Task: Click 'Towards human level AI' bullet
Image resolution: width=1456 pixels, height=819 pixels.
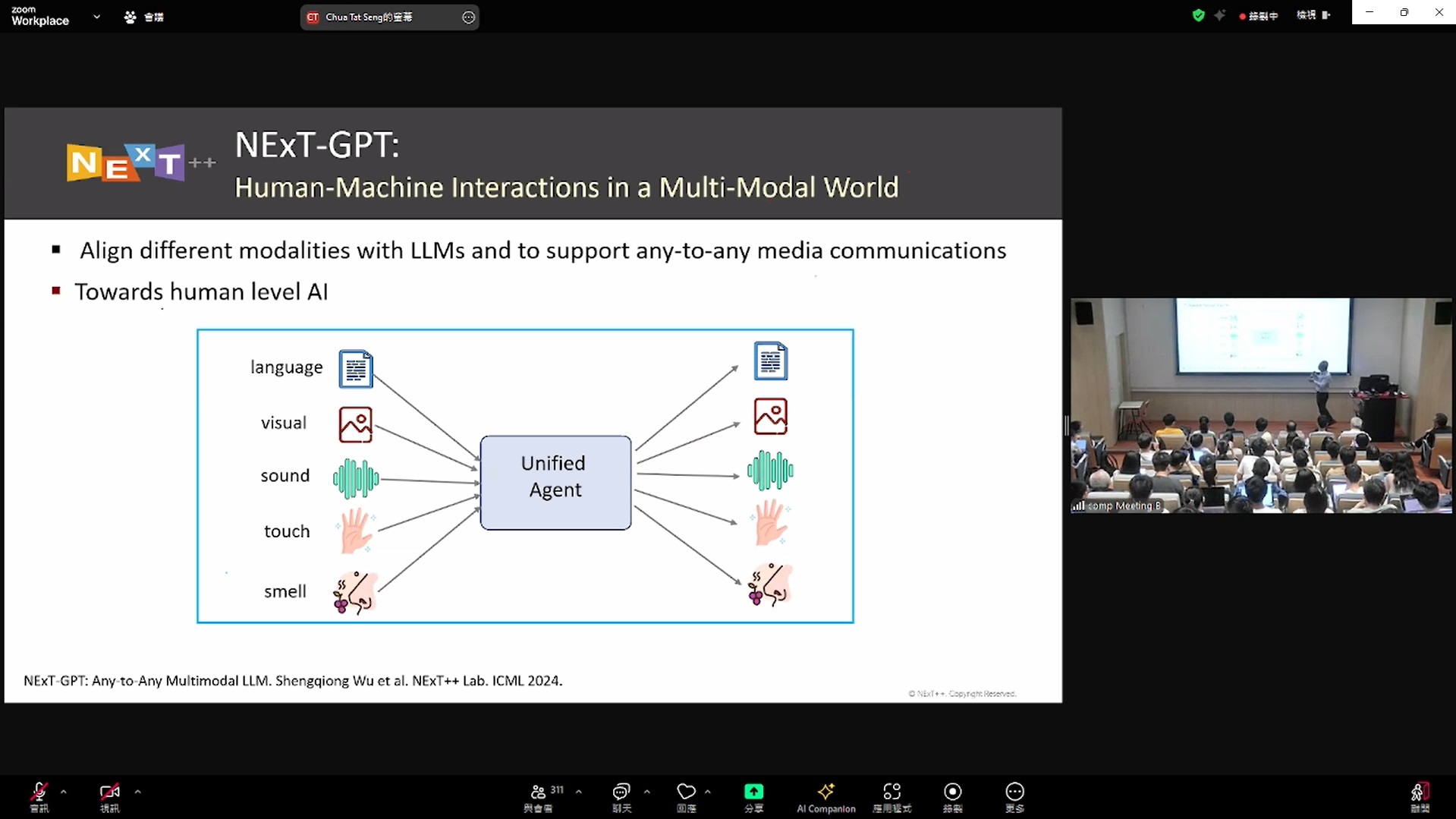Action: coord(201,292)
